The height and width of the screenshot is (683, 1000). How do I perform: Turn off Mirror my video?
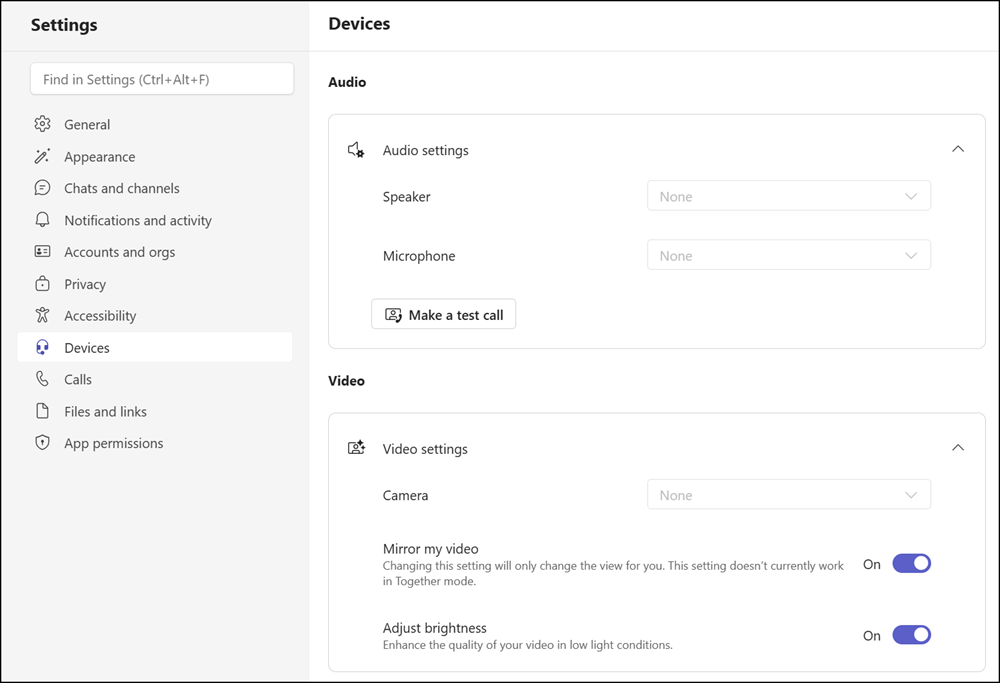click(x=911, y=563)
